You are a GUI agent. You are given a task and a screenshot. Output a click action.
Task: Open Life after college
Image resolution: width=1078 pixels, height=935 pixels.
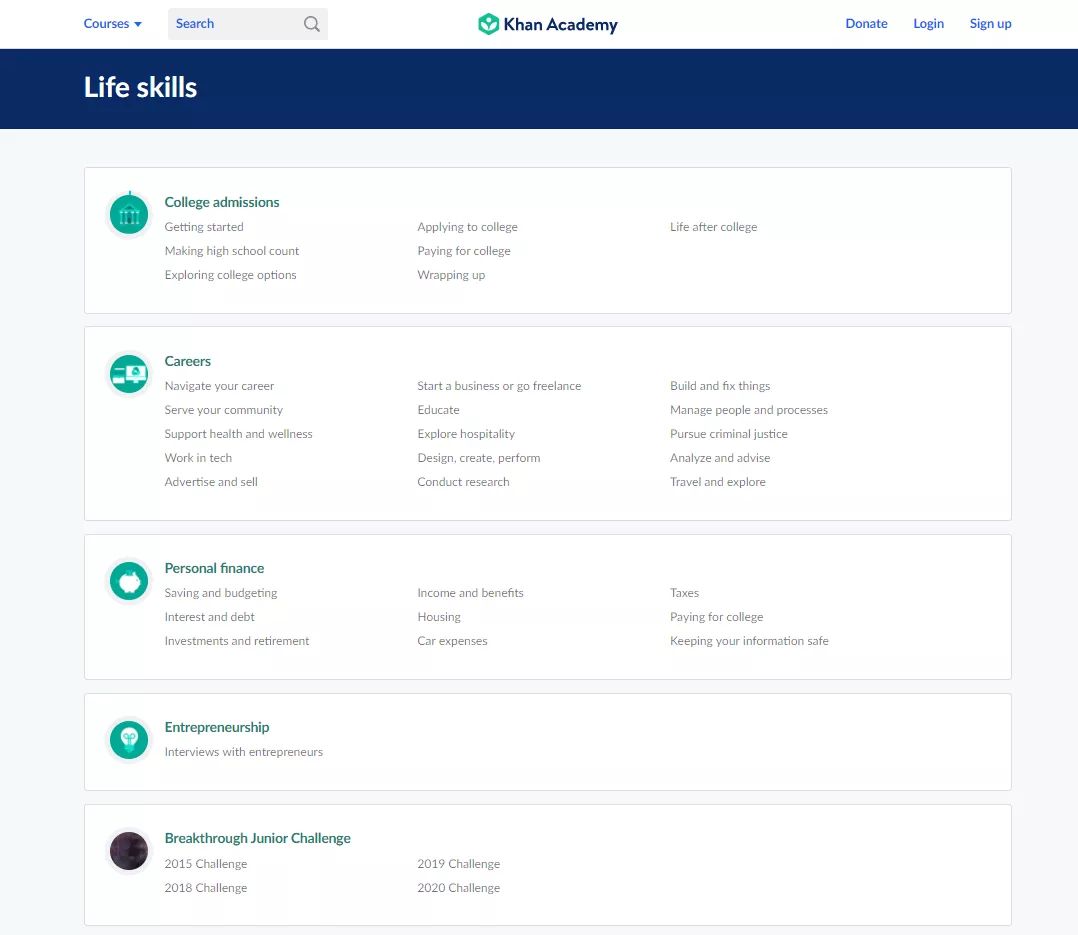[x=714, y=227]
